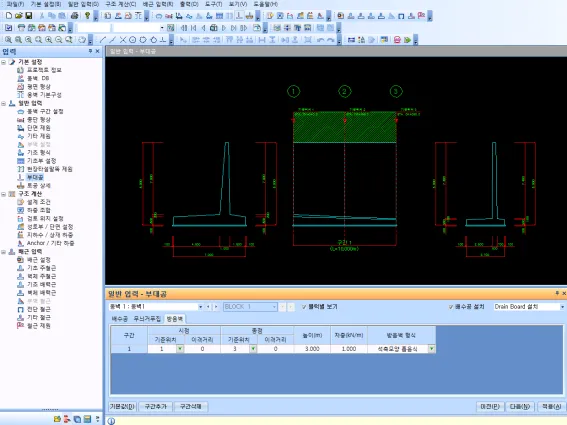Click the 높이(m) cell with value 3.000
This screenshot has height=425, width=567.
(312, 349)
